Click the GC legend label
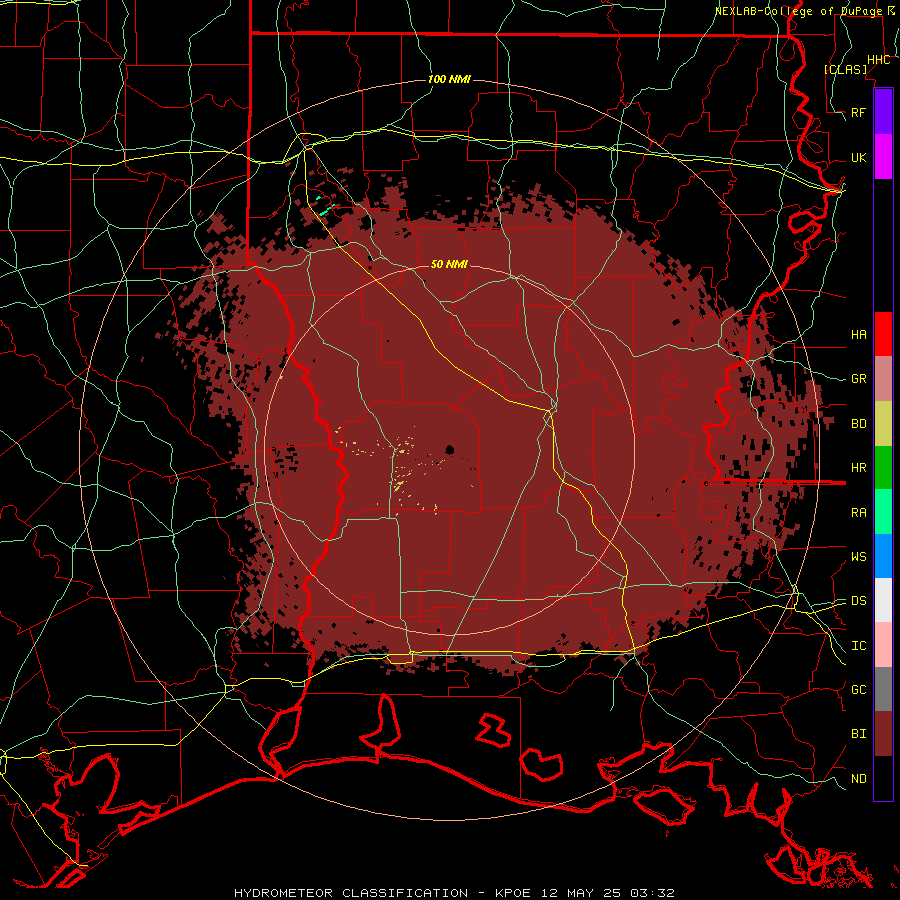This screenshot has height=900, width=900. pyautogui.click(x=858, y=690)
